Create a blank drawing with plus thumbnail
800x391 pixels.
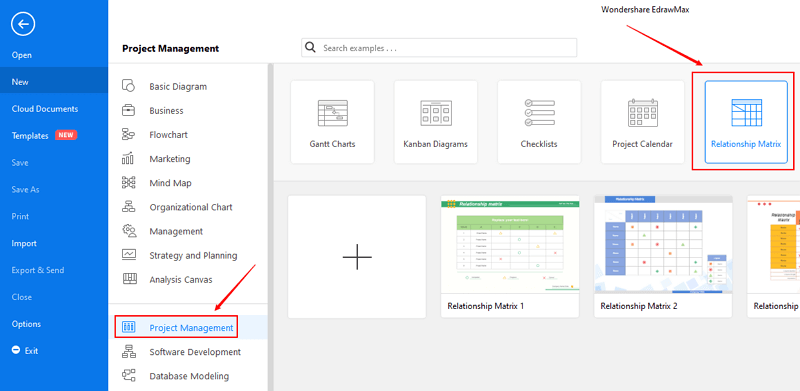coord(357,257)
